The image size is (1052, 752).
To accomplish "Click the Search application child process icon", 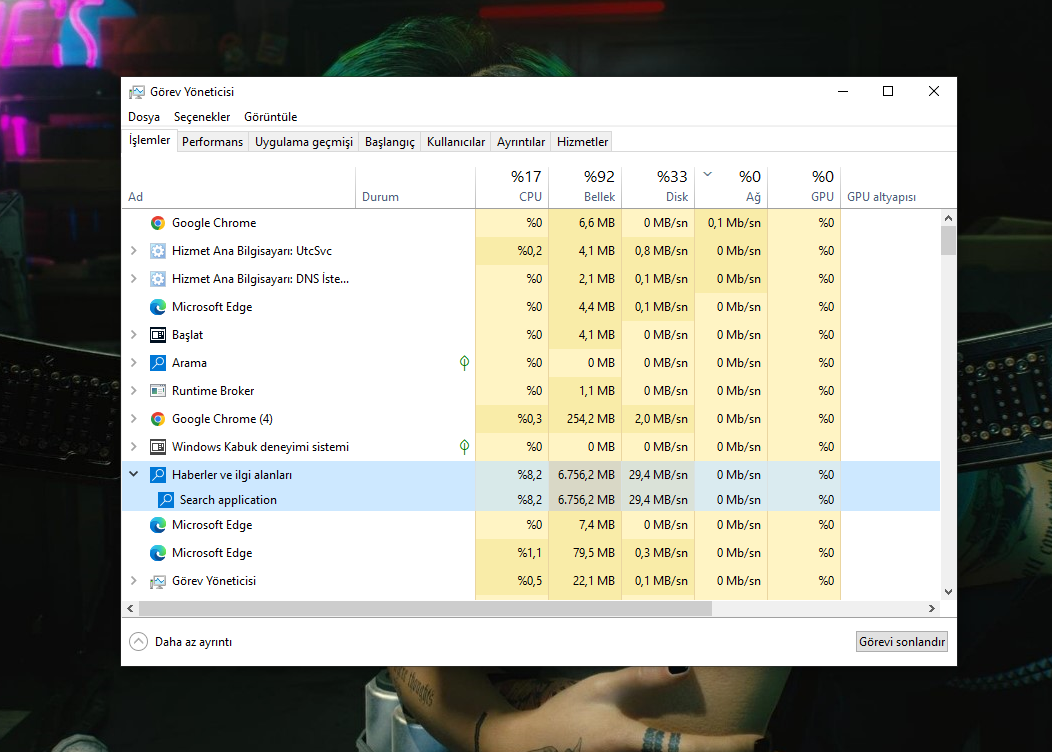I will pyautogui.click(x=166, y=500).
